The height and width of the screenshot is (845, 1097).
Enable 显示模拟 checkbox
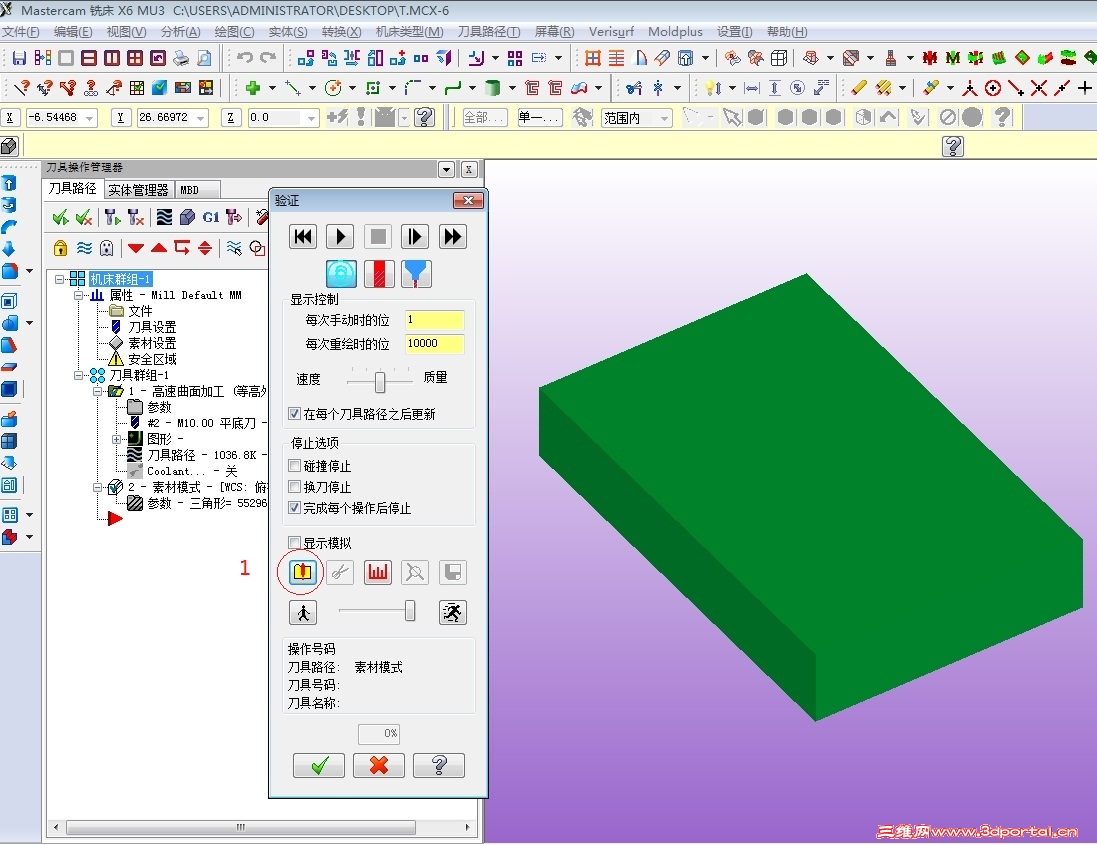pos(295,543)
